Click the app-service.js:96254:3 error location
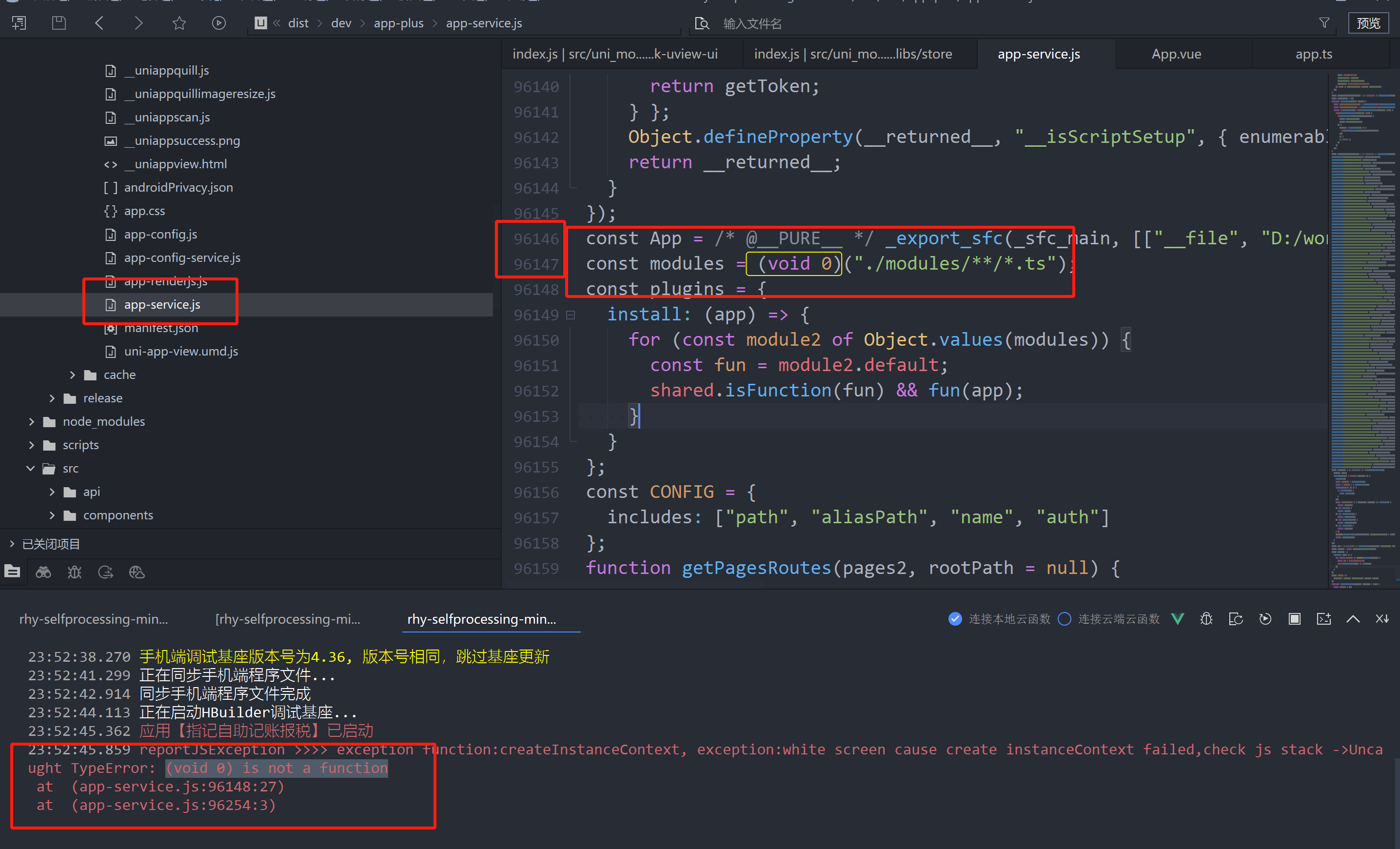1400x849 pixels. click(x=173, y=805)
